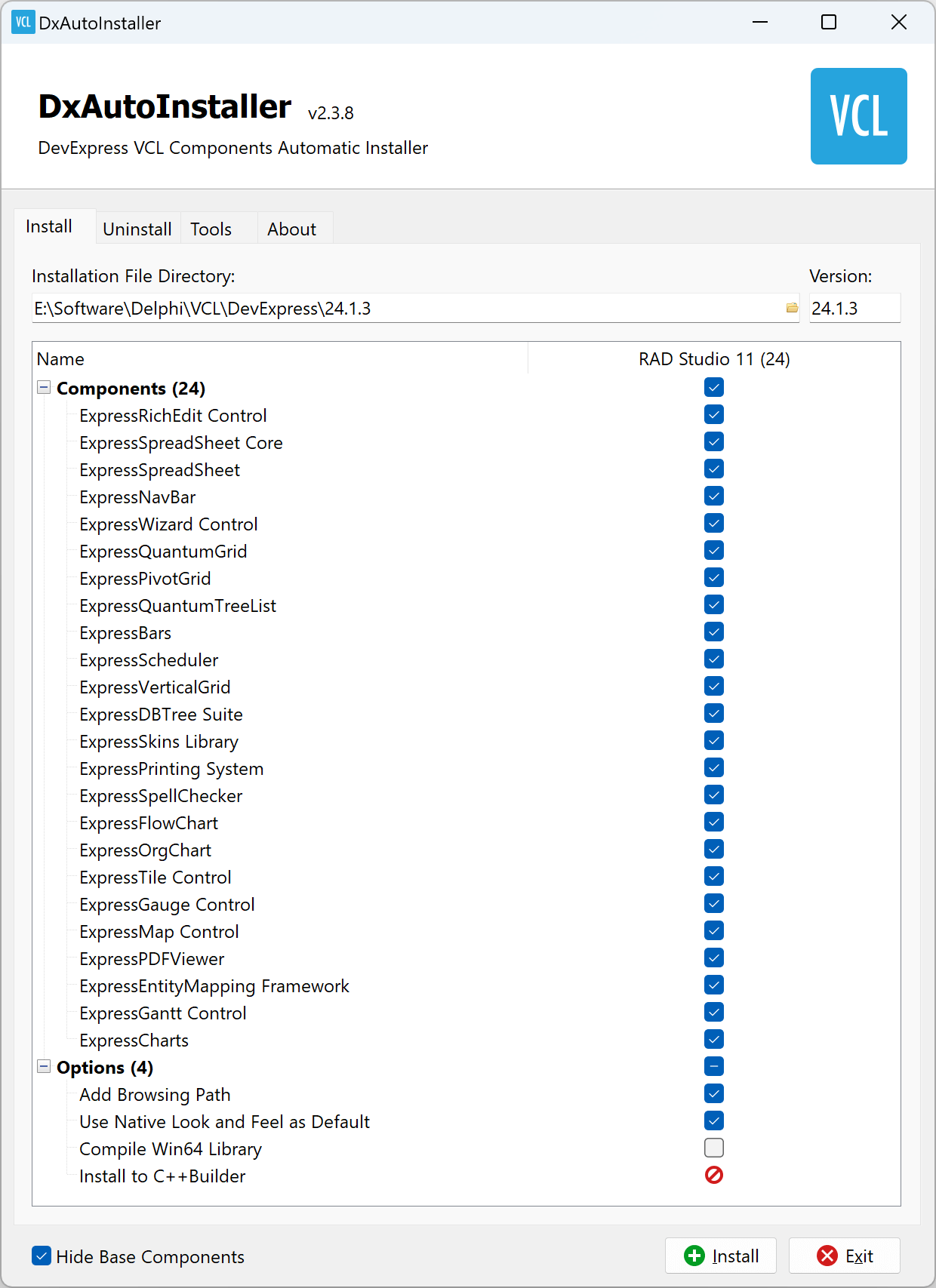Image resolution: width=936 pixels, height=1288 pixels.
Task: Uncheck ExpressQuantumTreeList checkbox
Action: 714,604
